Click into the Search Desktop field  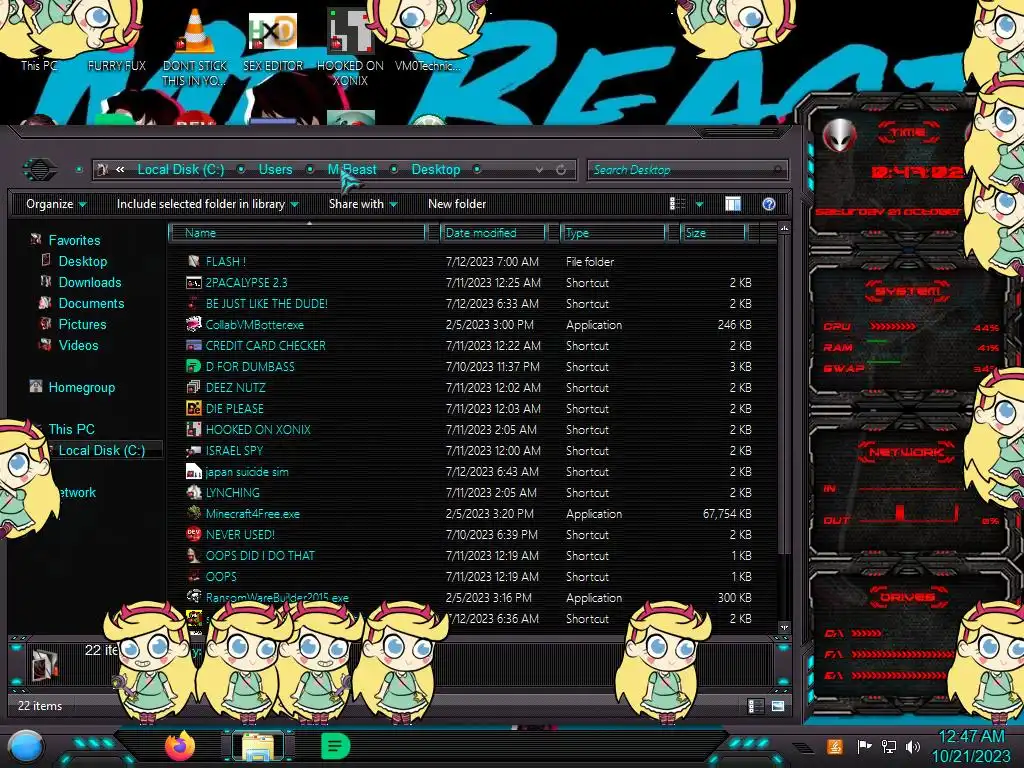(x=687, y=170)
